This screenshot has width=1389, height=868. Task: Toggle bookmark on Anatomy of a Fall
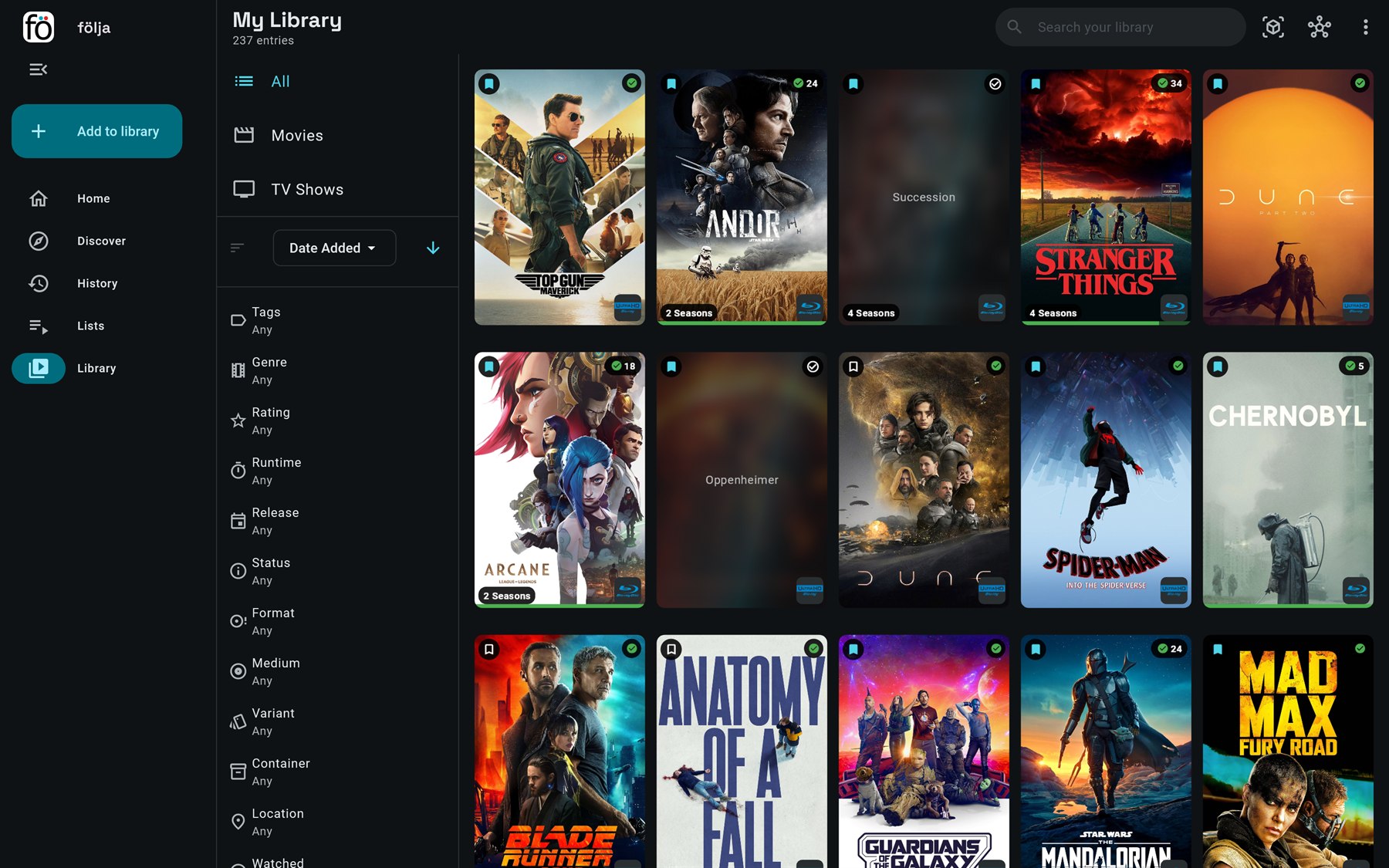671,650
